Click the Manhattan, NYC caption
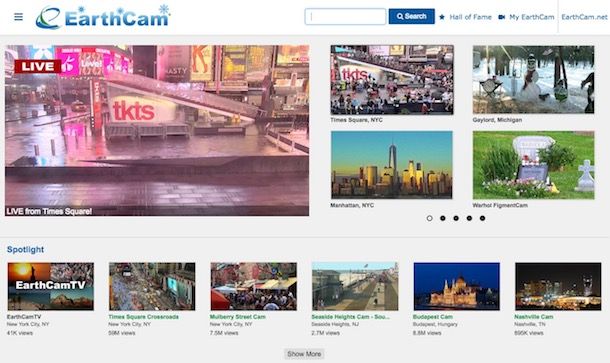The width and height of the screenshot is (610, 363). coord(352,205)
